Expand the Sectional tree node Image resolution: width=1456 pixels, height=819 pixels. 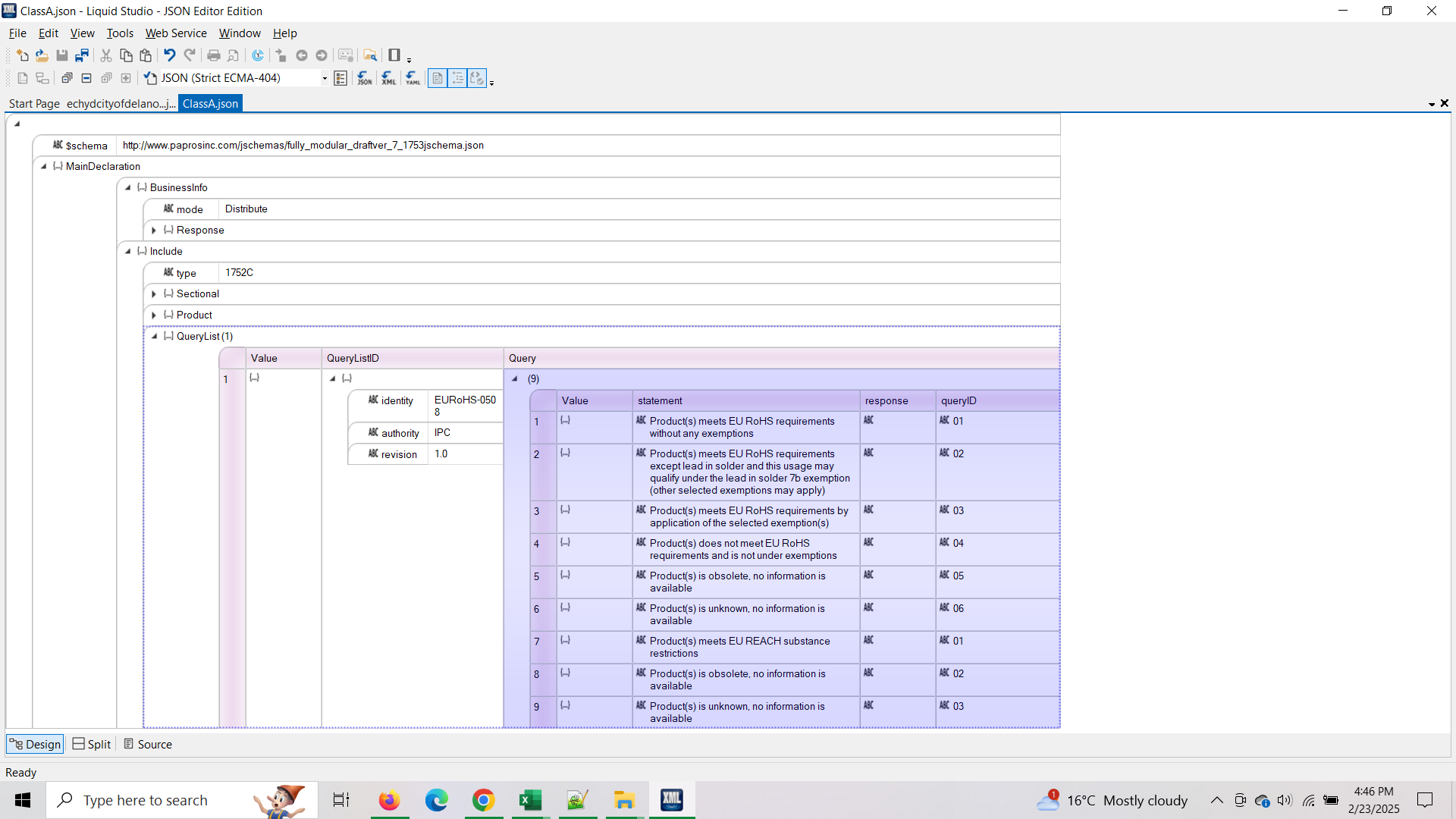154,294
